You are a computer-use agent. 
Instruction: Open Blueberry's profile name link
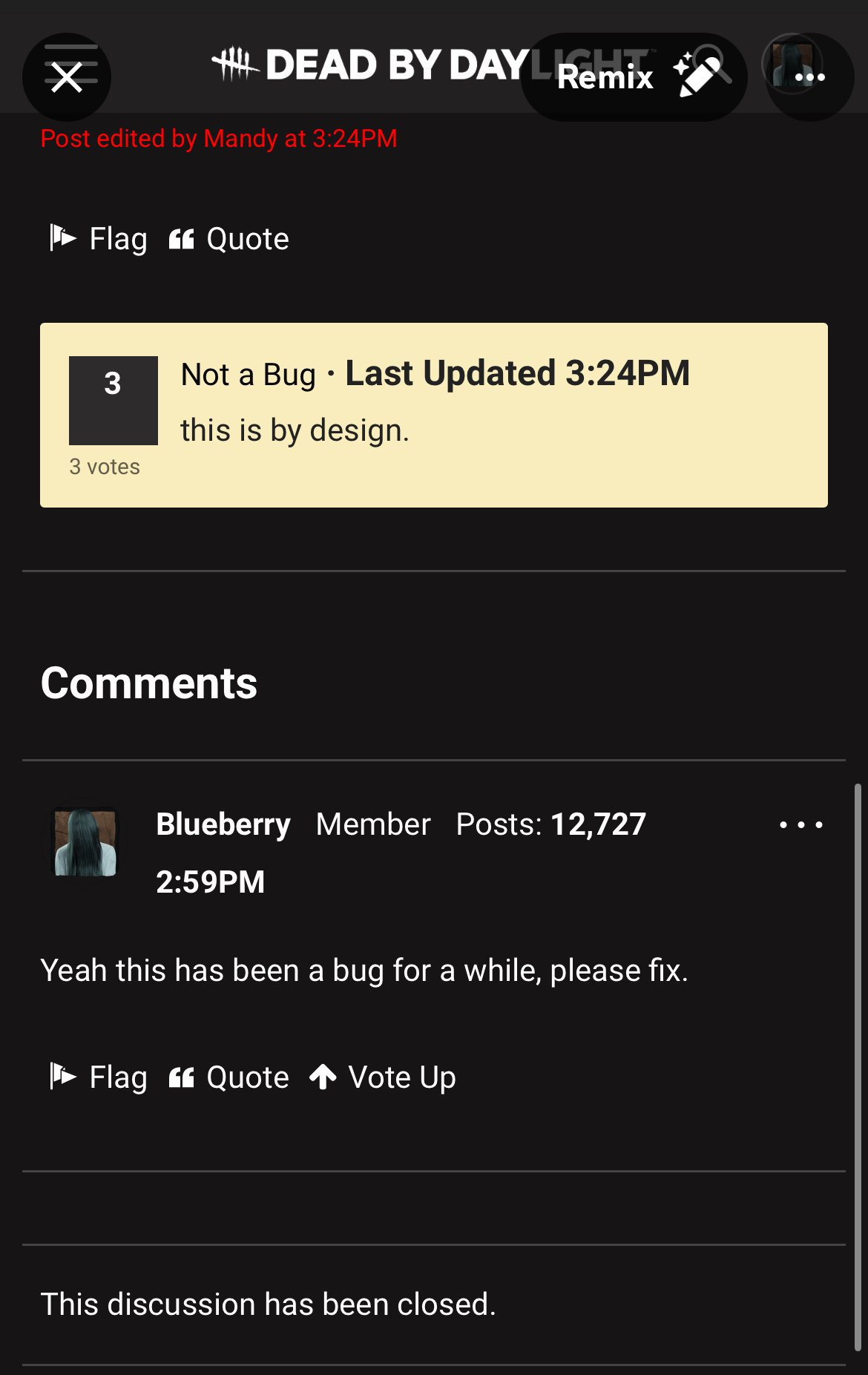click(x=223, y=824)
